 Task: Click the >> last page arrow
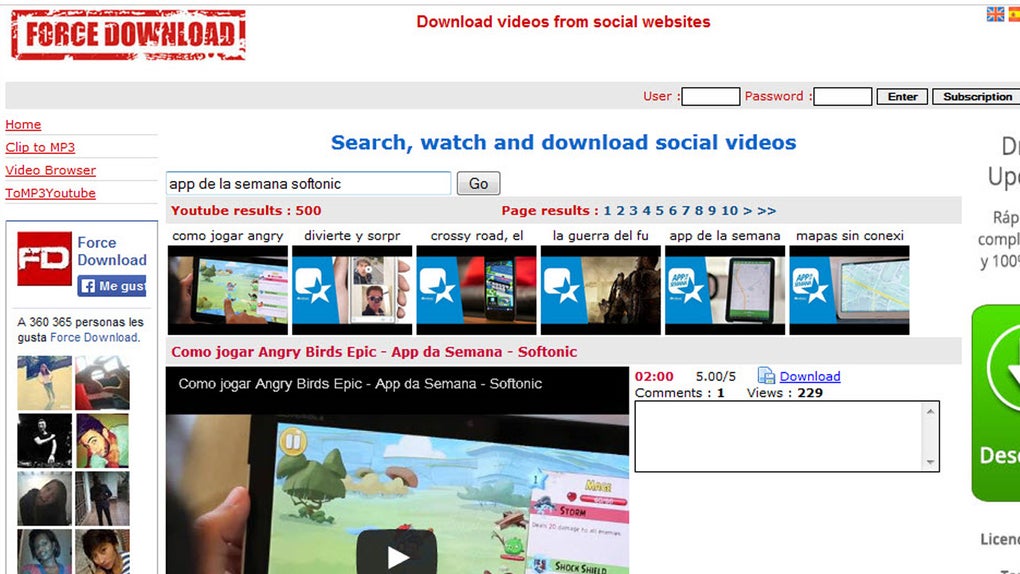coord(766,211)
